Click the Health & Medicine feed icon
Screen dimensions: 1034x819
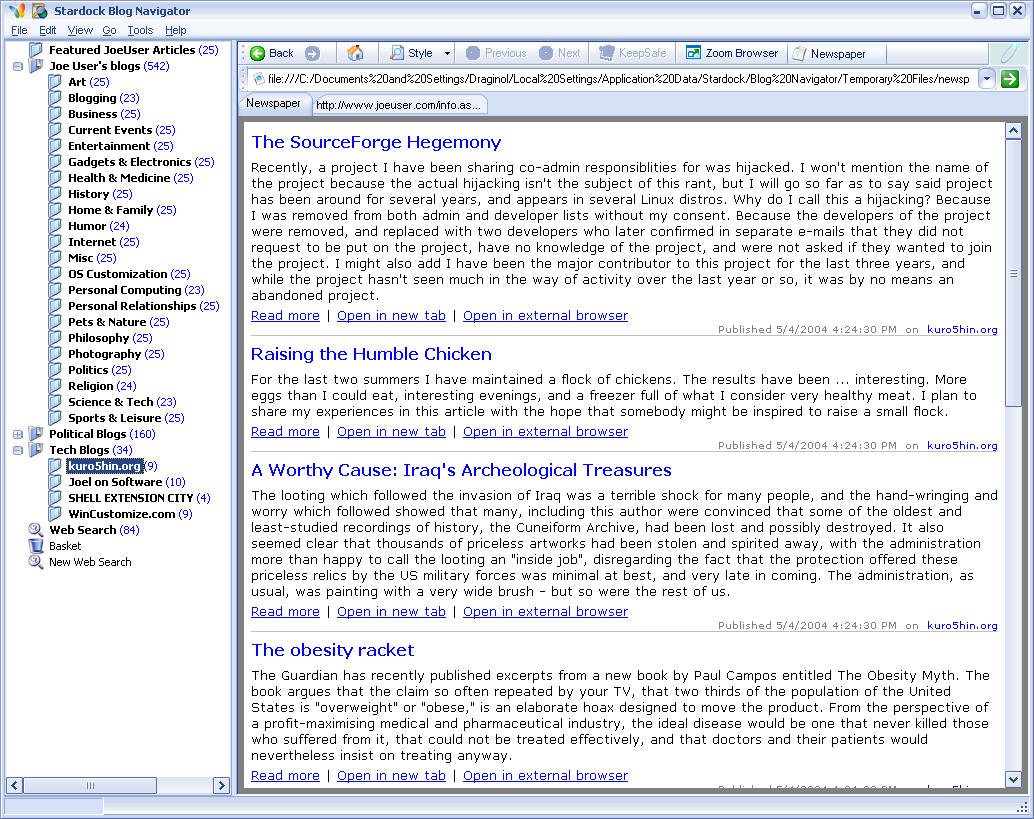56,178
